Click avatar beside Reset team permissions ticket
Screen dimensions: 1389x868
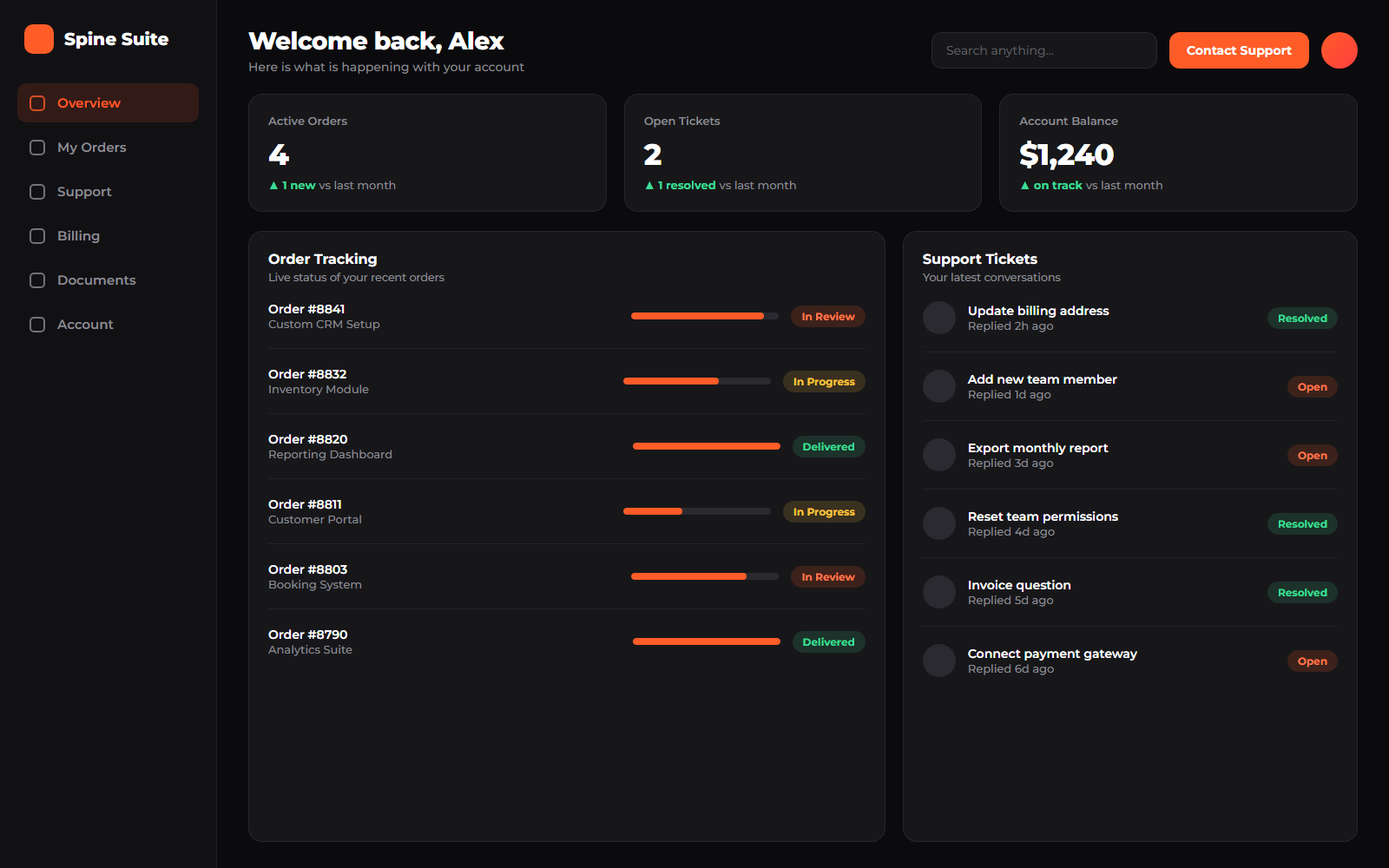939,523
